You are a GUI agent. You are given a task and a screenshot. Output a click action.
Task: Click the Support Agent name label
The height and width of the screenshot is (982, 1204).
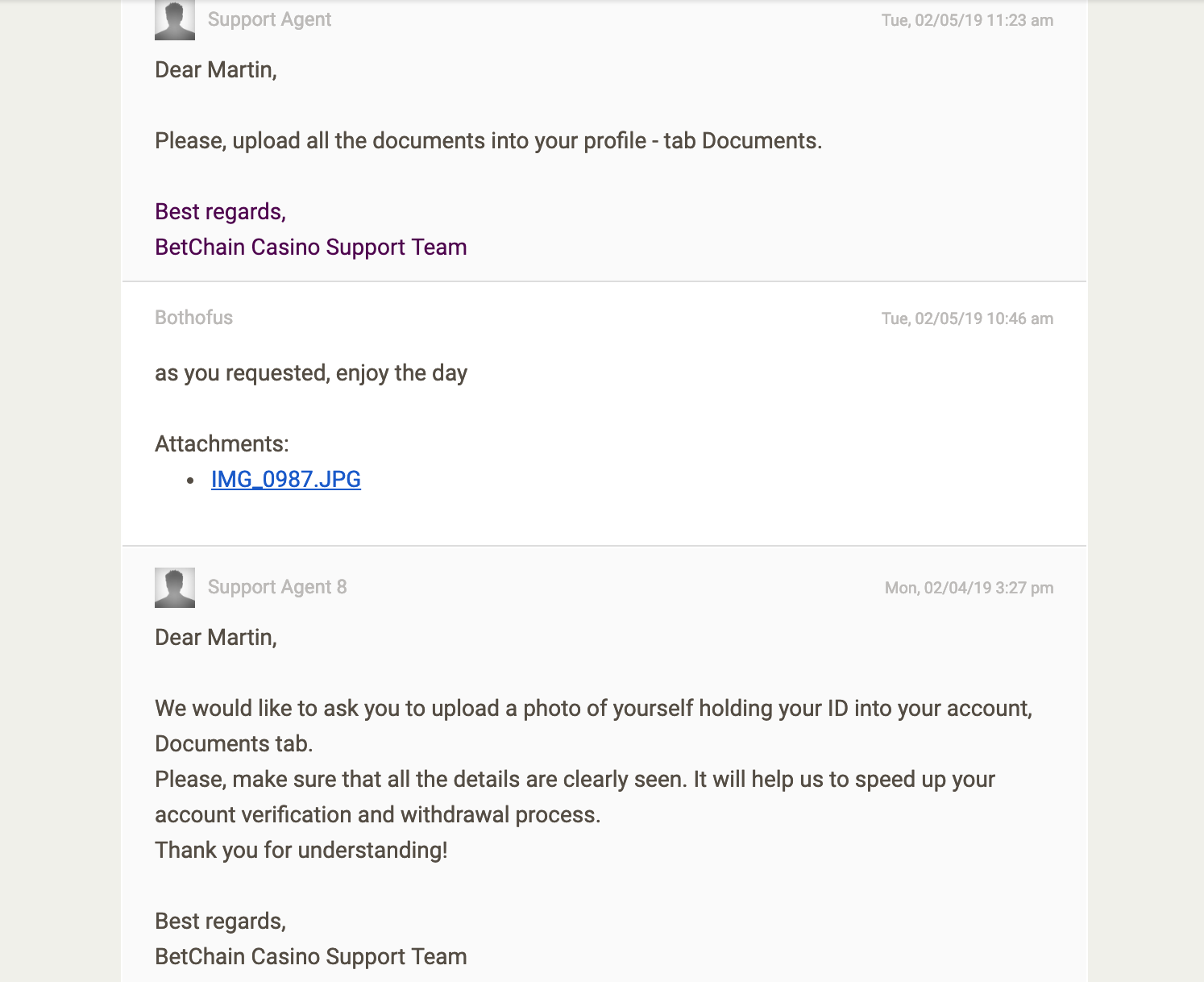[x=269, y=19]
